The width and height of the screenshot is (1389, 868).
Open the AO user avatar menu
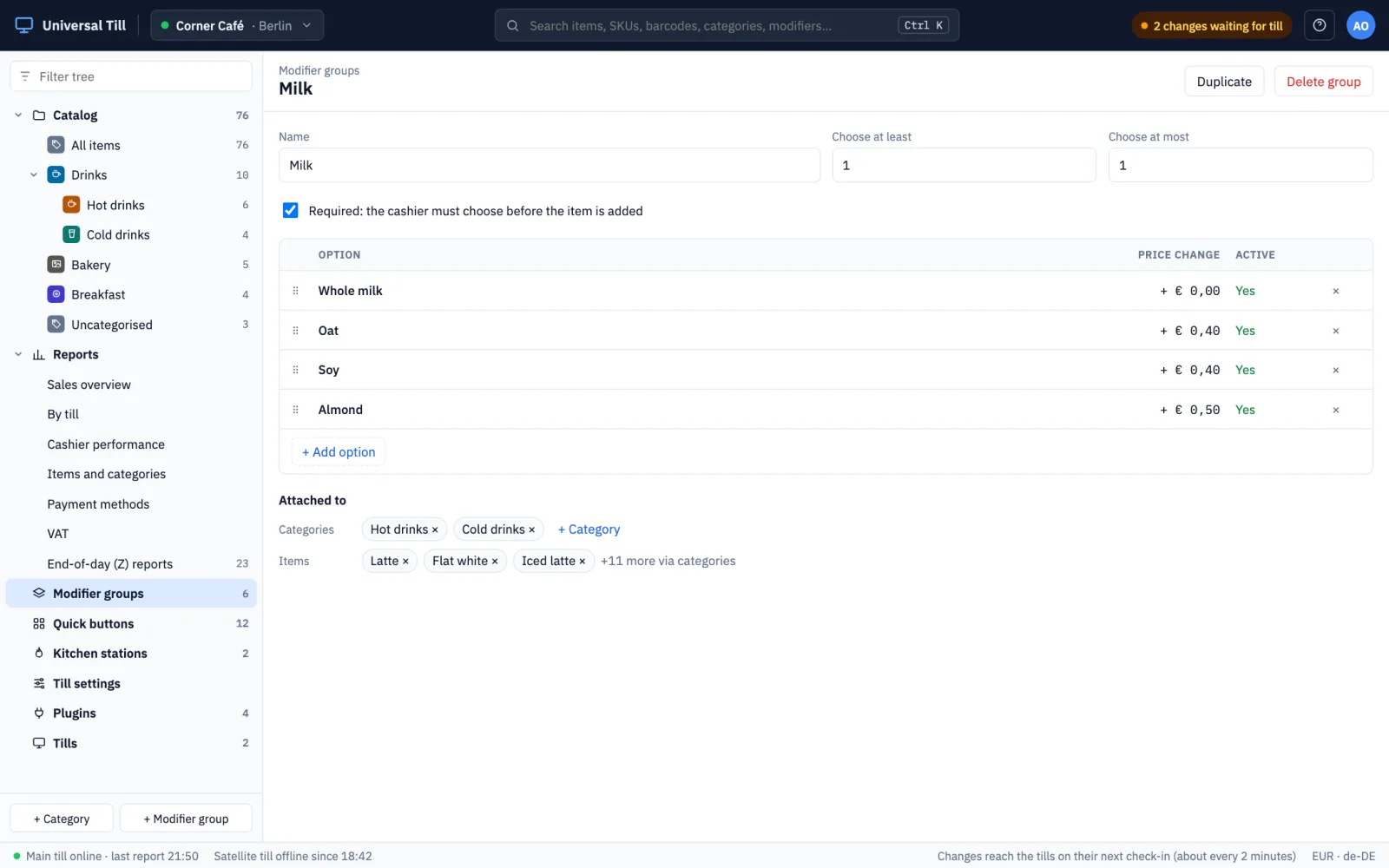(1360, 25)
